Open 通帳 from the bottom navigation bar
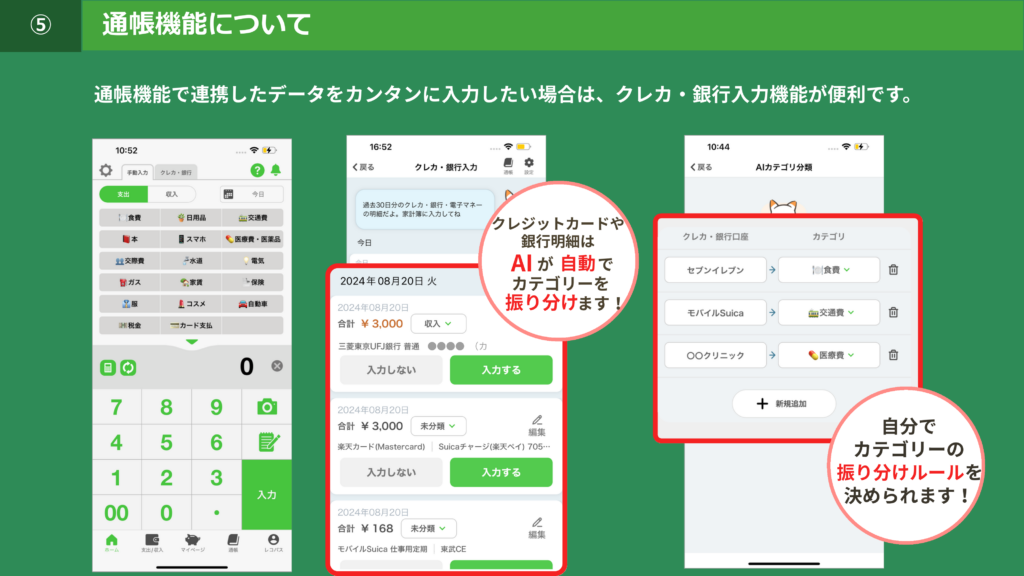 click(x=234, y=542)
